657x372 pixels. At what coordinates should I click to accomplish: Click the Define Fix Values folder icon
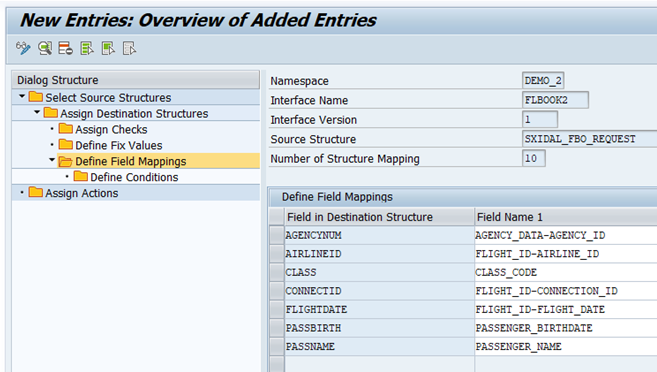click(66, 145)
